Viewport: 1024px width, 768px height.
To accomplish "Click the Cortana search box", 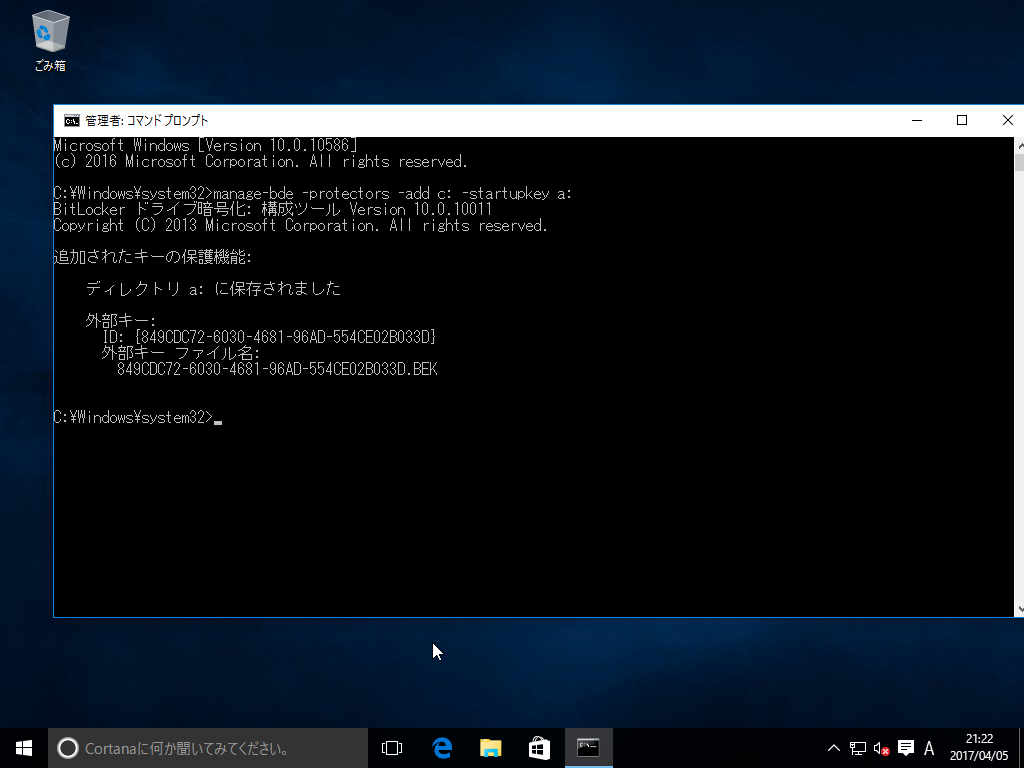I will (208, 748).
